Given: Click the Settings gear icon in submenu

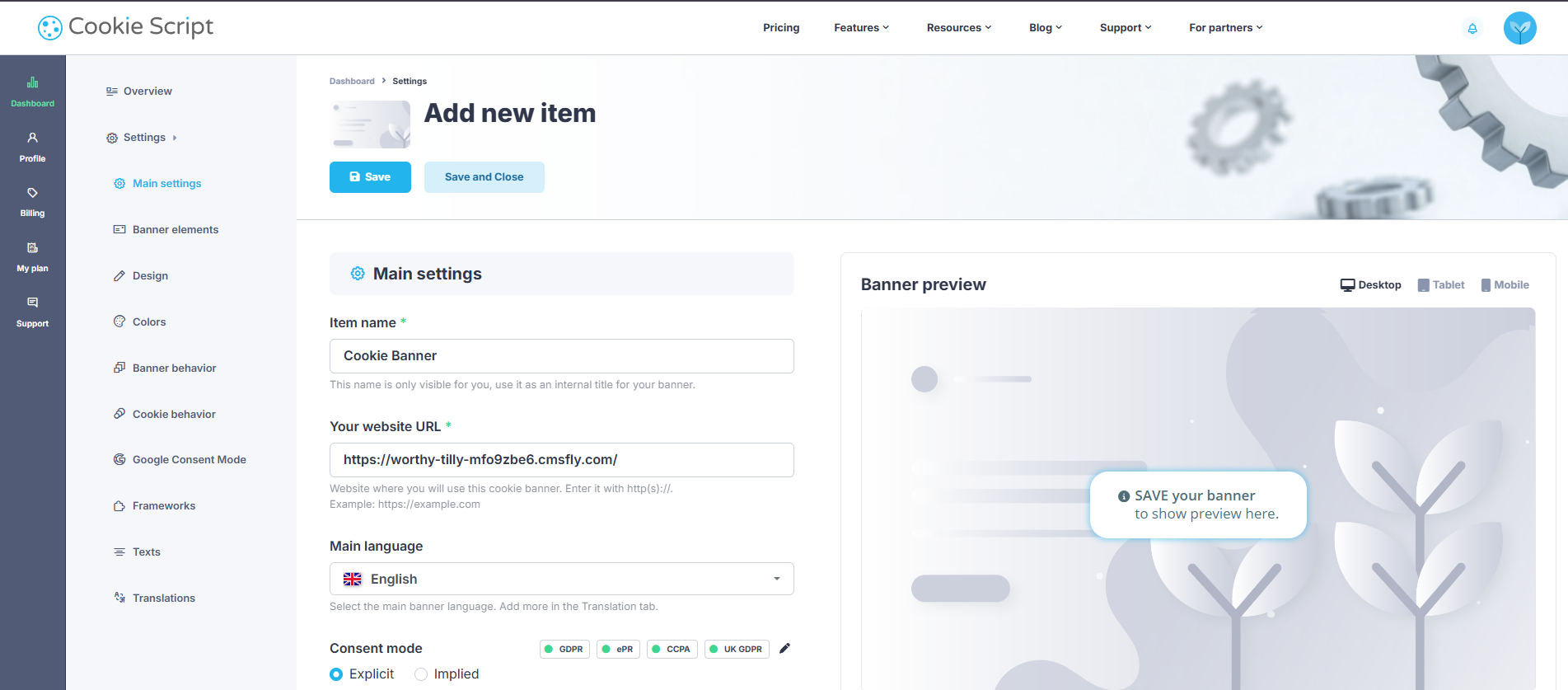Looking at the screenshot, I should tap(112, 138).
